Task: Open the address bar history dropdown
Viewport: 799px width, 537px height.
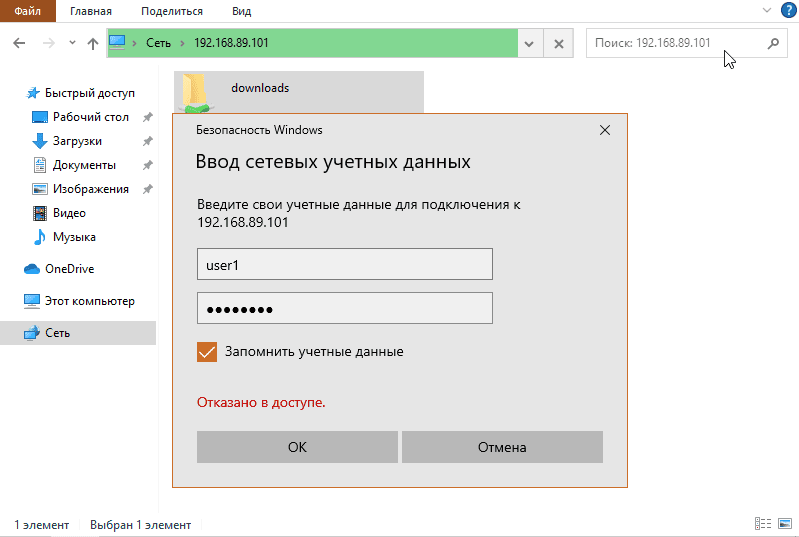Action: tap(530, 44)
